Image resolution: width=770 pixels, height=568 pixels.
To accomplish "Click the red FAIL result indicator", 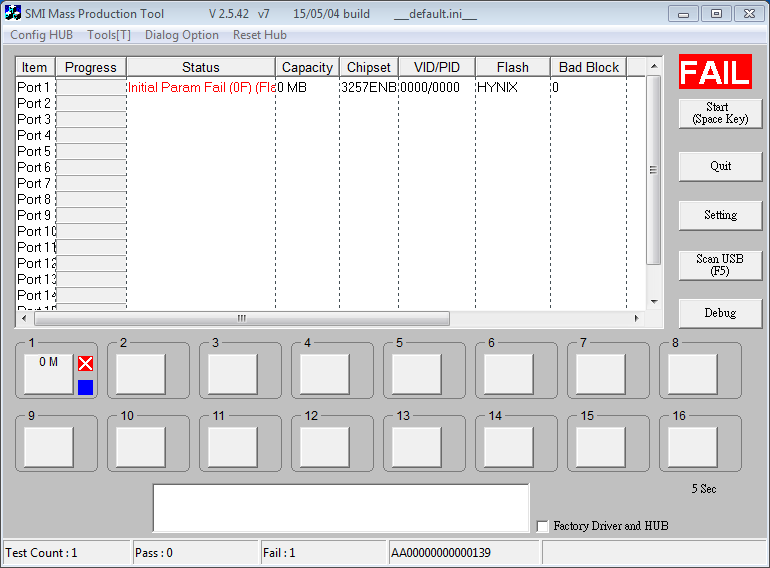I will pyautogui.click(x=715, y=72).
